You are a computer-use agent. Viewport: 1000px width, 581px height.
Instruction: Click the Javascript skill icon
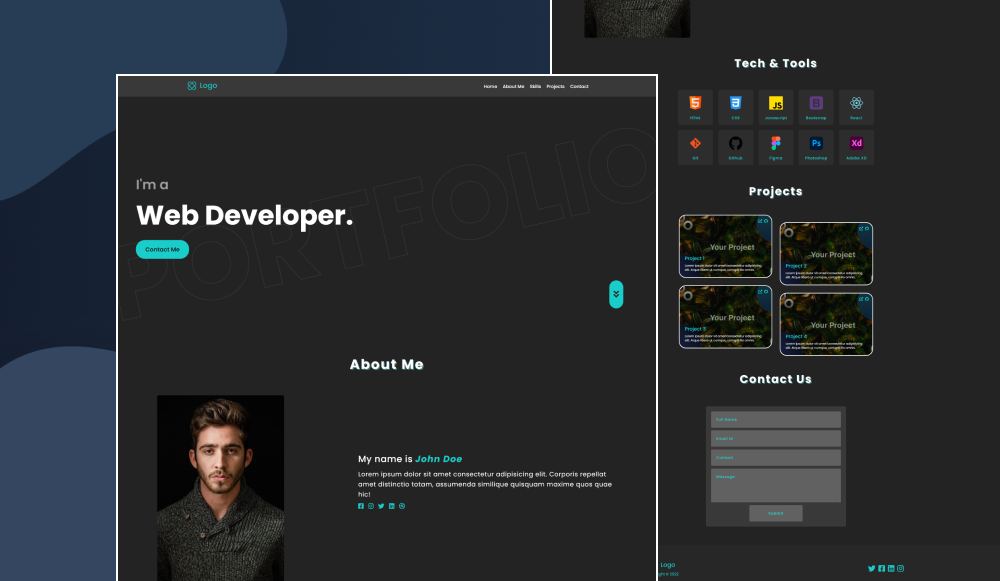[x=776, y=104]
